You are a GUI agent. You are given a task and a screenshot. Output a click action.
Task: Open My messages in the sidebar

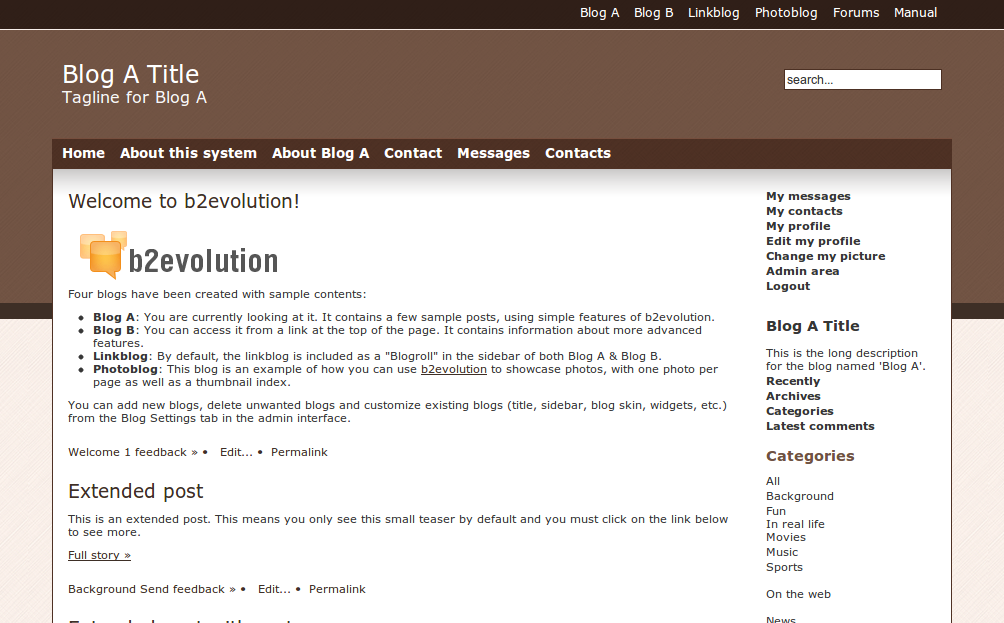click(808, 196)
